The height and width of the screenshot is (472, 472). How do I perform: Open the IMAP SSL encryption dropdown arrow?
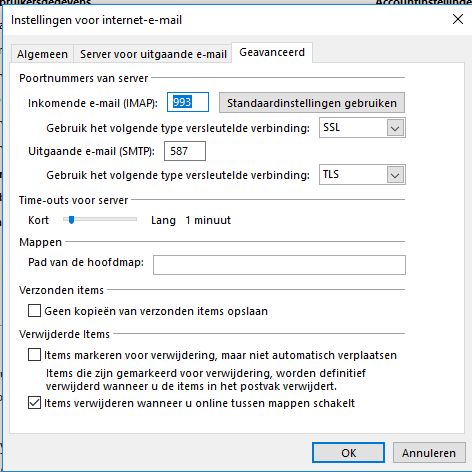click(395, 128)
